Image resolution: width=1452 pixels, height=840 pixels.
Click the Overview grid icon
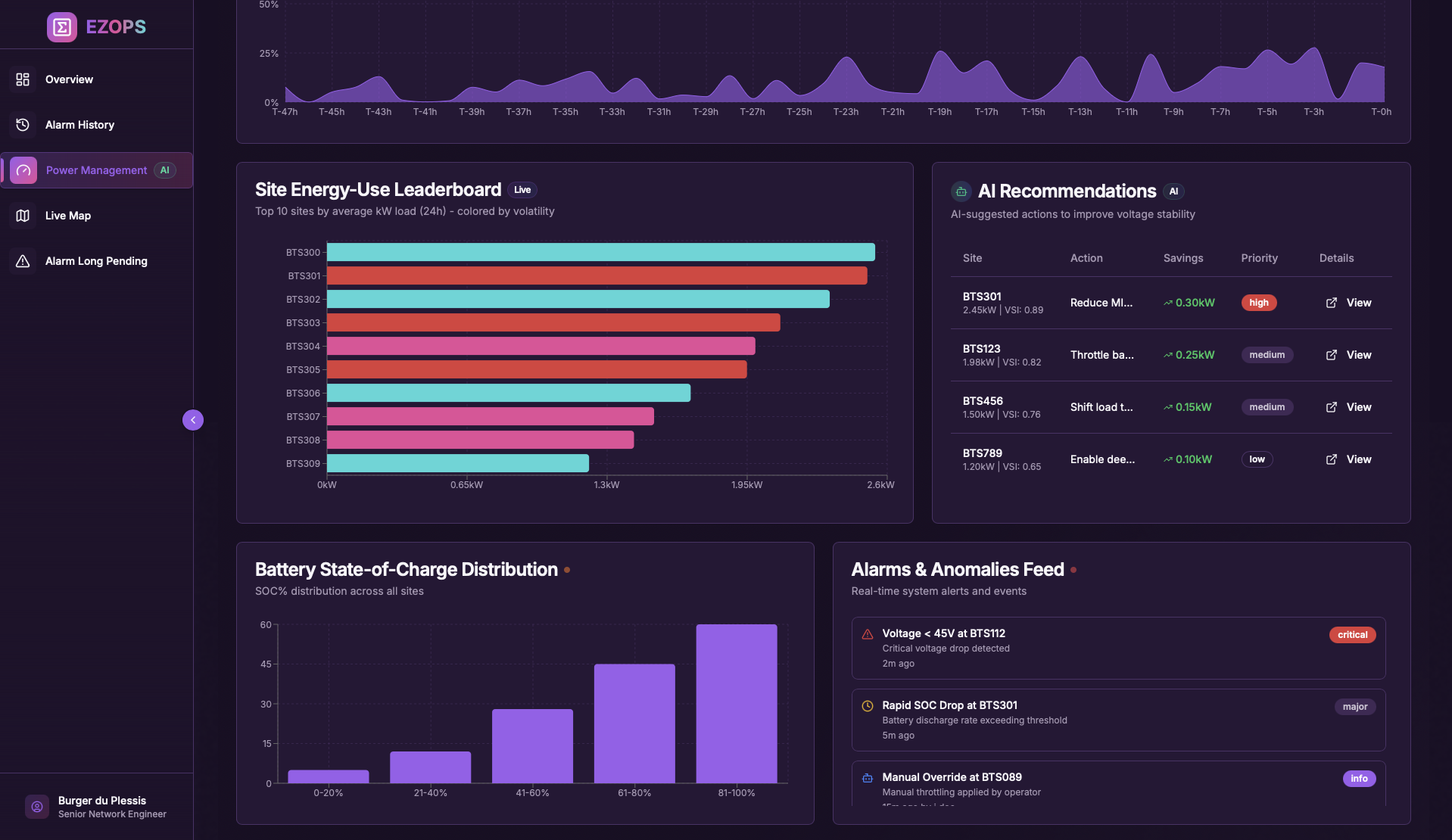[x=23, y=79]
